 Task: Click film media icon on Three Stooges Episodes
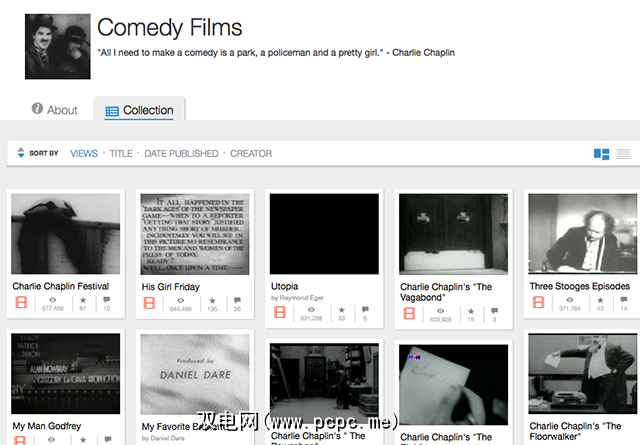538,303
